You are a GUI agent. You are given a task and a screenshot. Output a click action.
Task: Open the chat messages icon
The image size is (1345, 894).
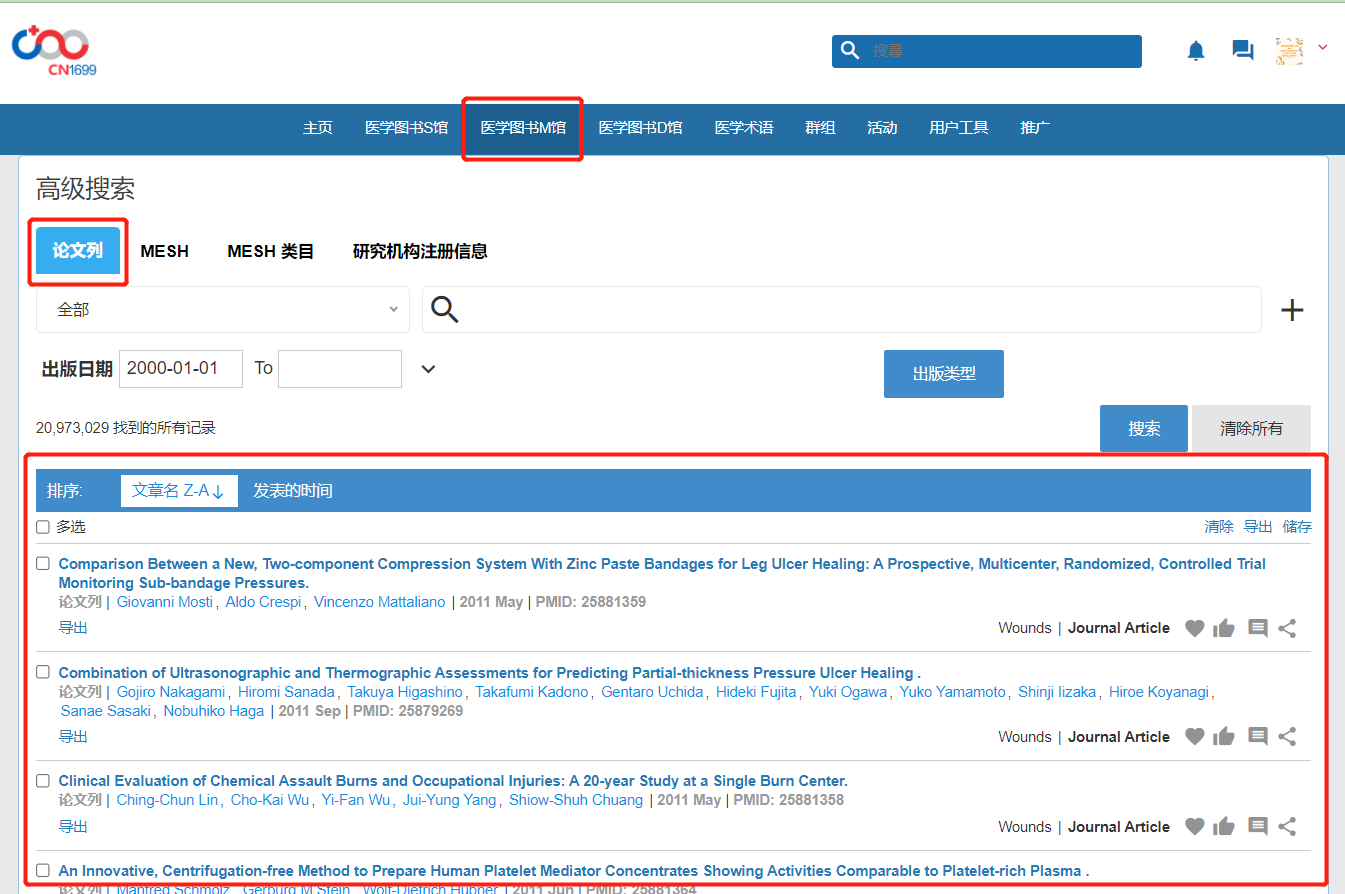point(1243,51)
